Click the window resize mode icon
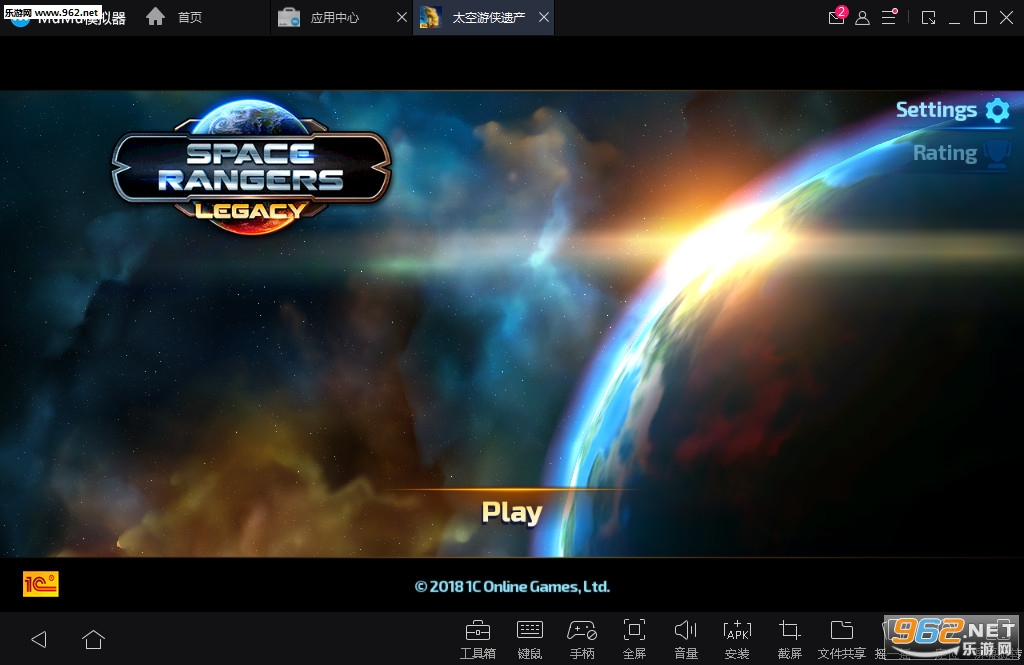1024x665 pixels. (x=928, y=18)
